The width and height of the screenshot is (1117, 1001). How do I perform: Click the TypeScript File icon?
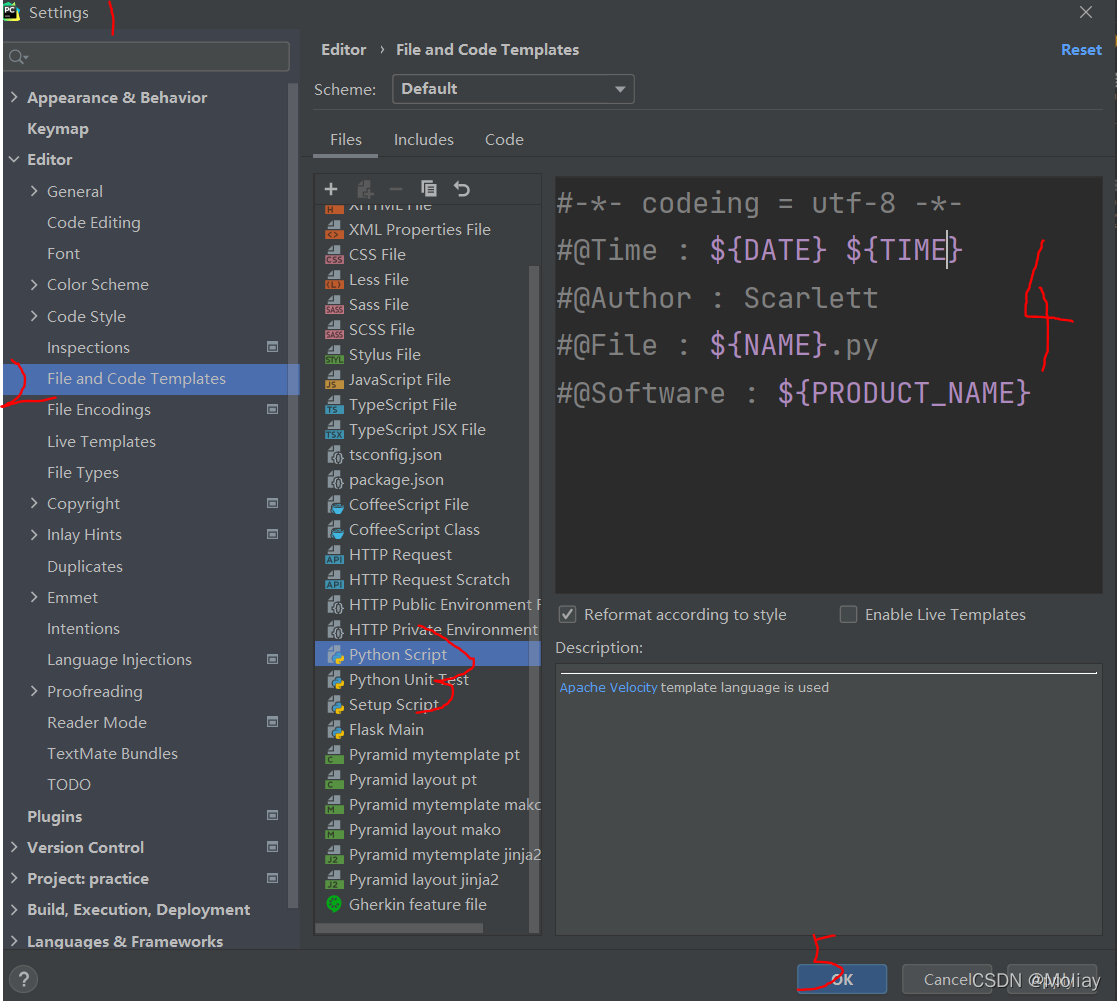(334, 405)
